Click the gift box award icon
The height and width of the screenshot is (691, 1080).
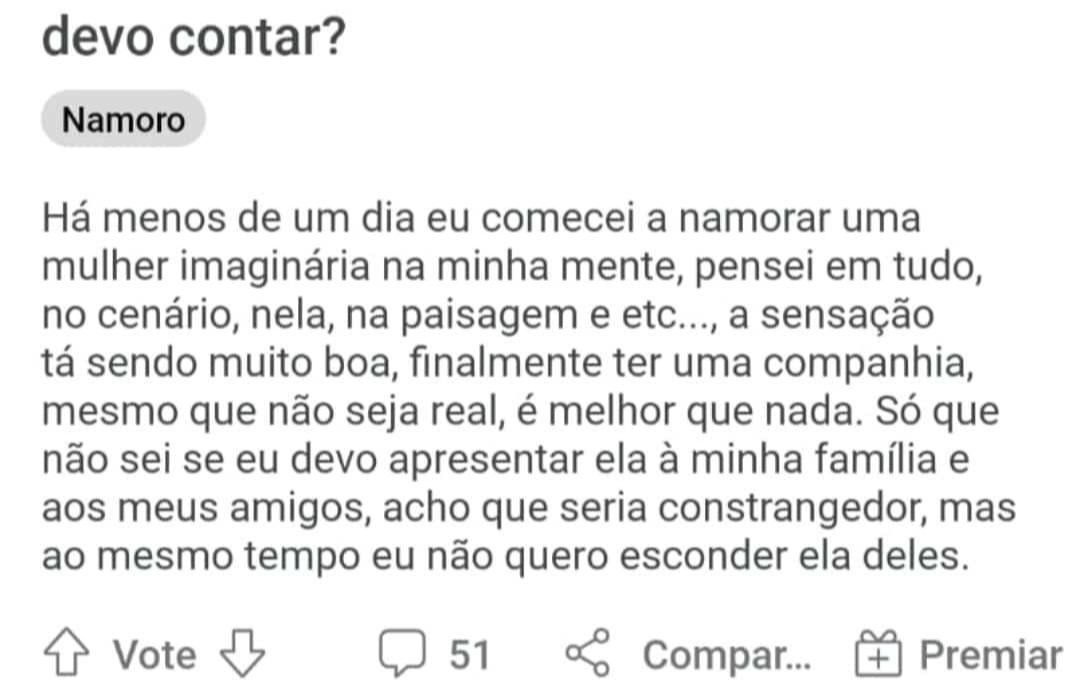(x=878, y=652)
